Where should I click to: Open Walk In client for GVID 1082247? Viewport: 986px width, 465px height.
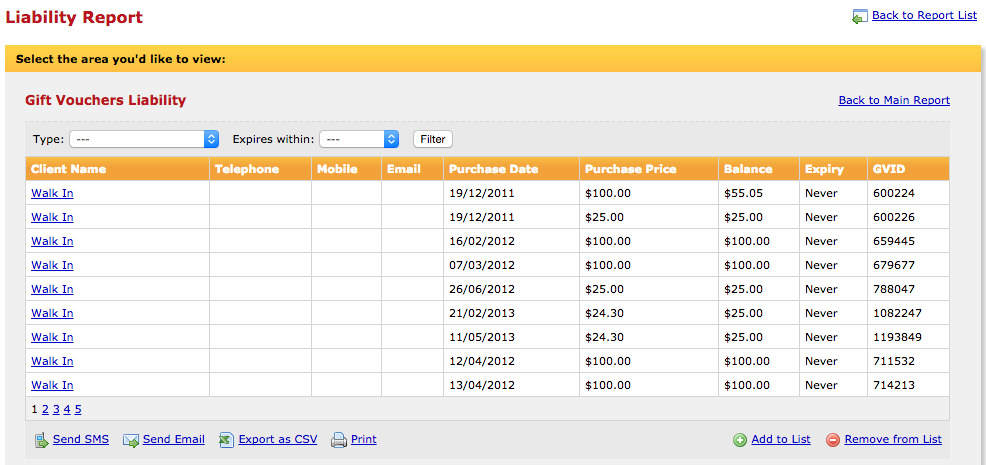(x=52, y=313)
